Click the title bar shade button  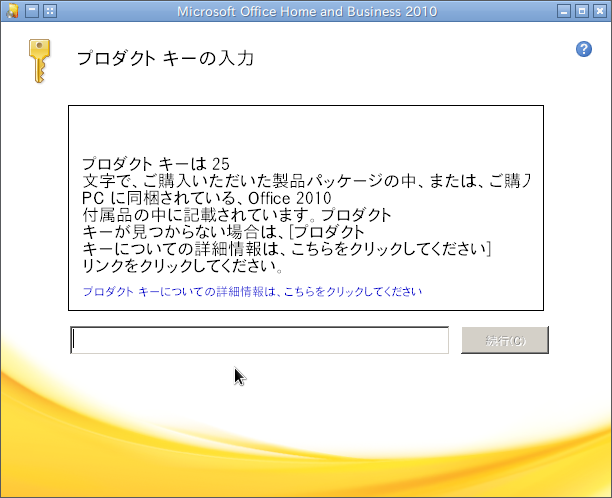pos(32,11)
